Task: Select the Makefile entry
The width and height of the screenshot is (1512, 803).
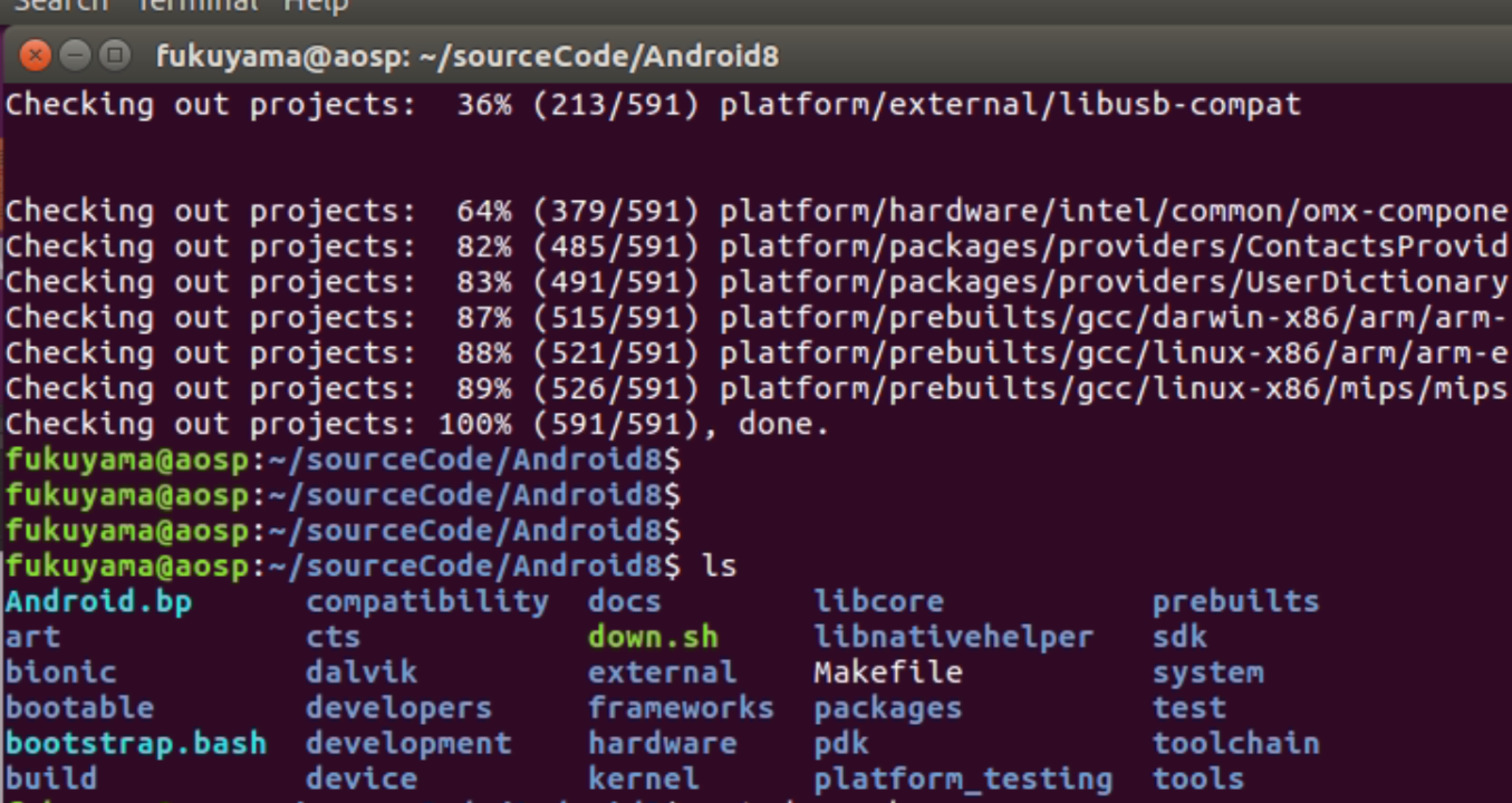Action: (888, 673)
